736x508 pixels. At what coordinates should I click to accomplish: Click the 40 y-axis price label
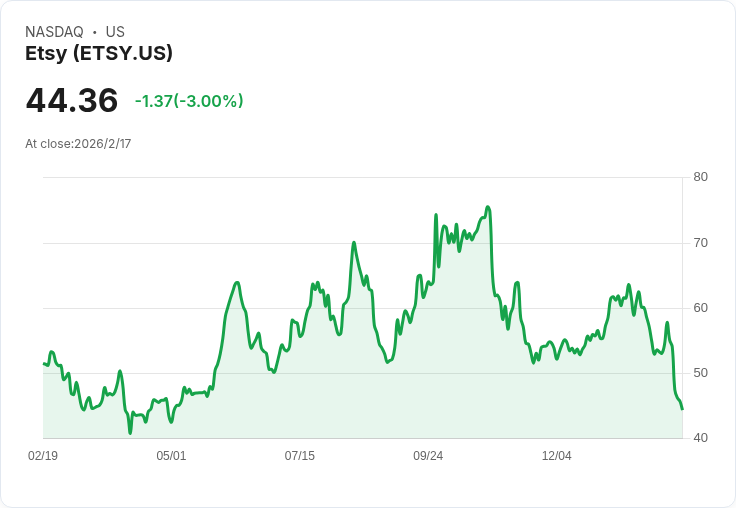pos(700,438)
